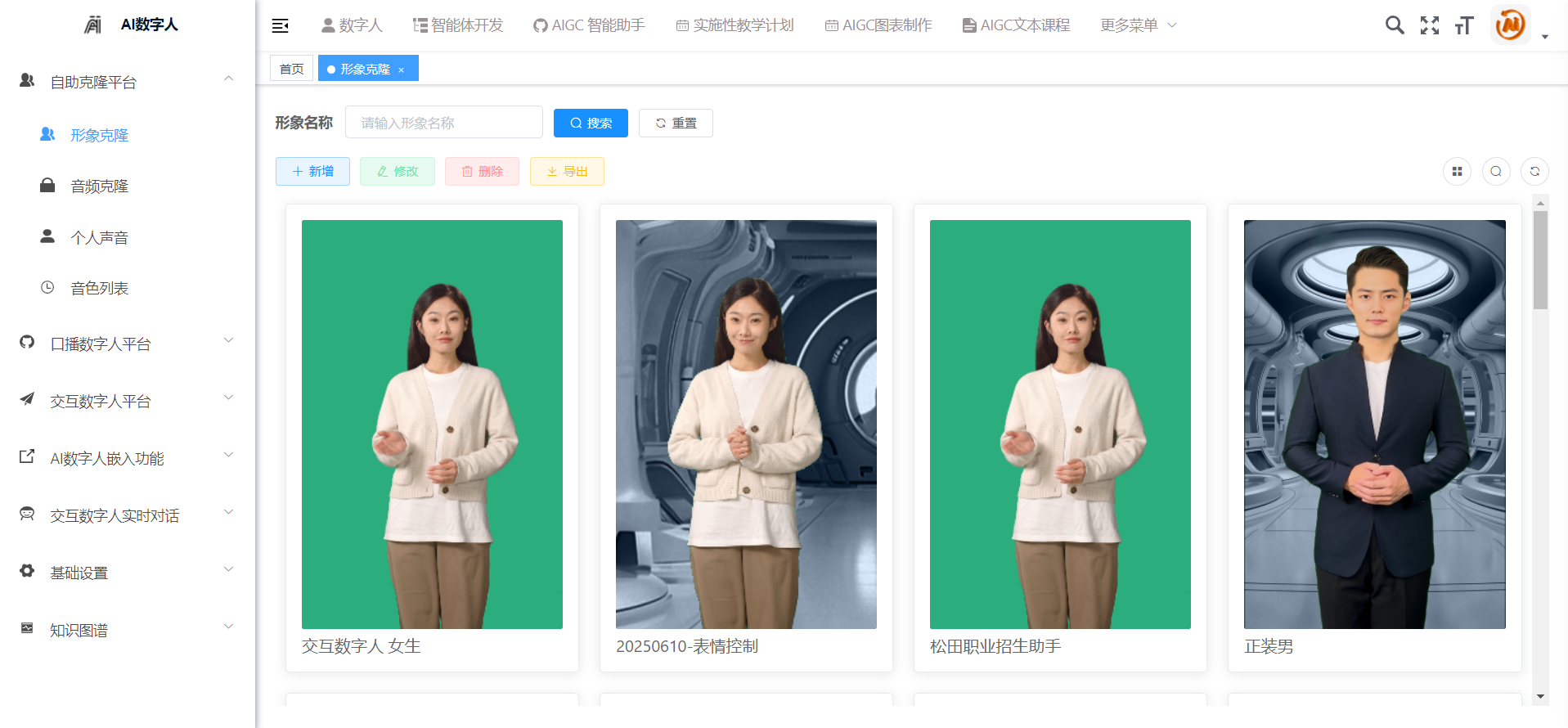Click the 形象克隆 sidebar person icon
1568x728 pixels.
47,134
